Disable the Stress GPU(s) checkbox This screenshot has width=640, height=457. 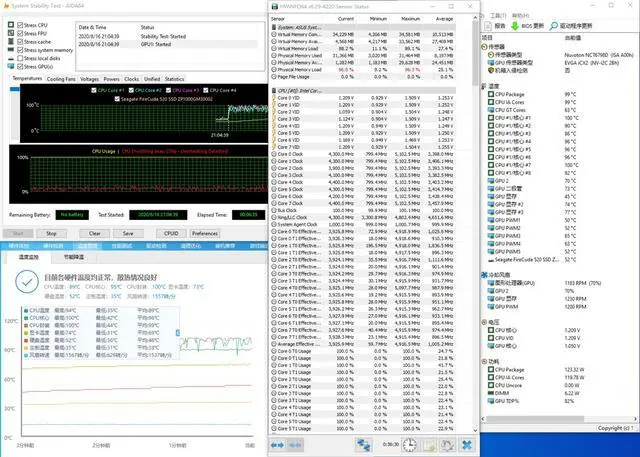20,66
